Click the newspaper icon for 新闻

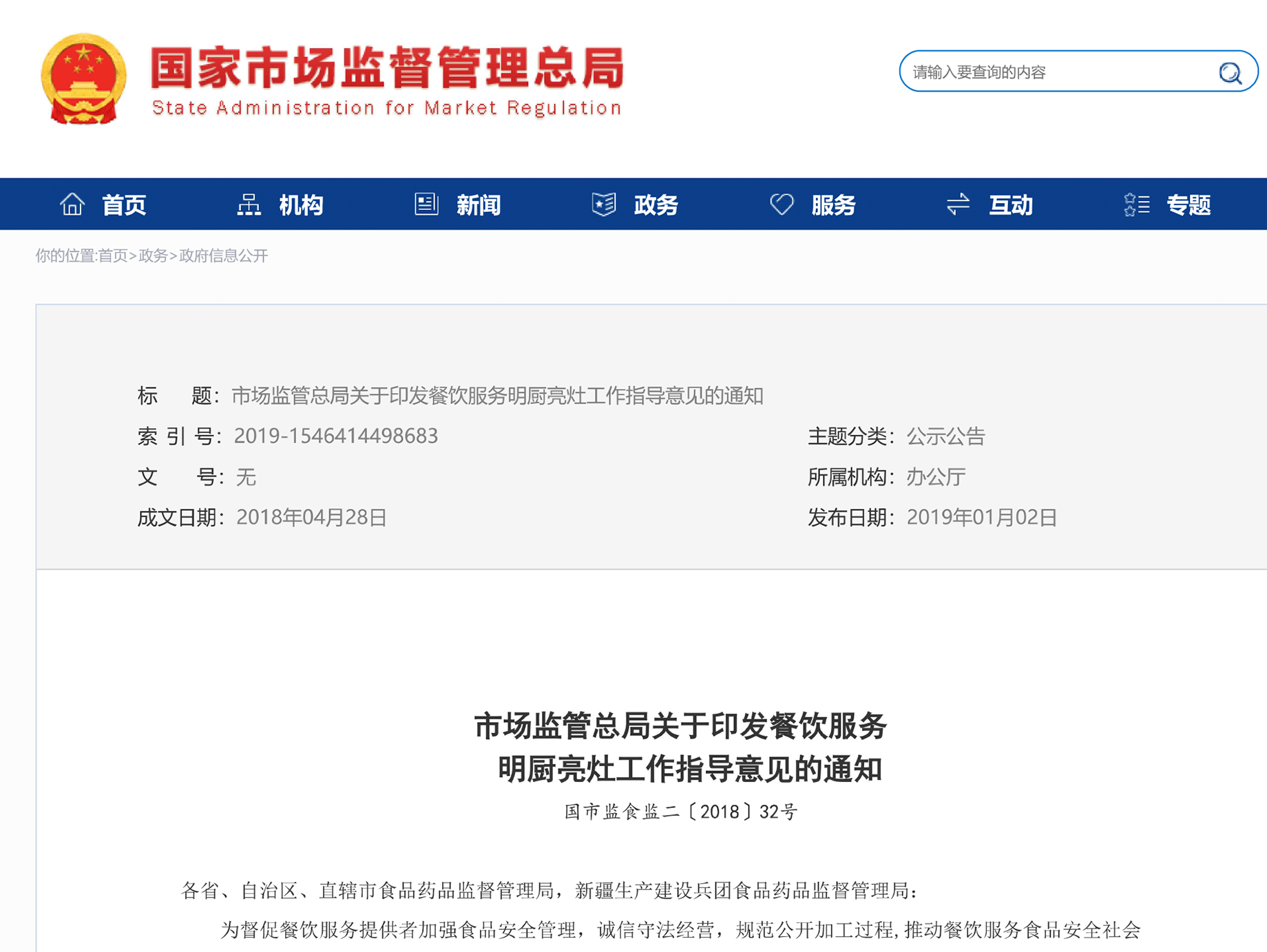[x=426, y=204]
